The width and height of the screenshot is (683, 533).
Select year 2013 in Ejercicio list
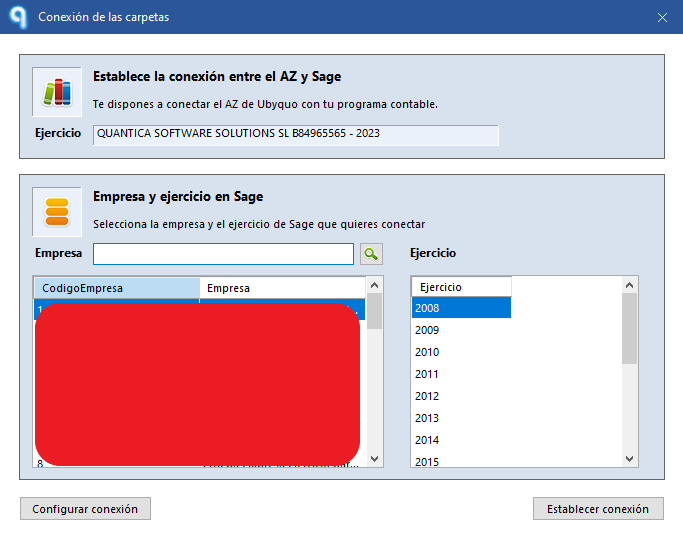coord(461,418)
